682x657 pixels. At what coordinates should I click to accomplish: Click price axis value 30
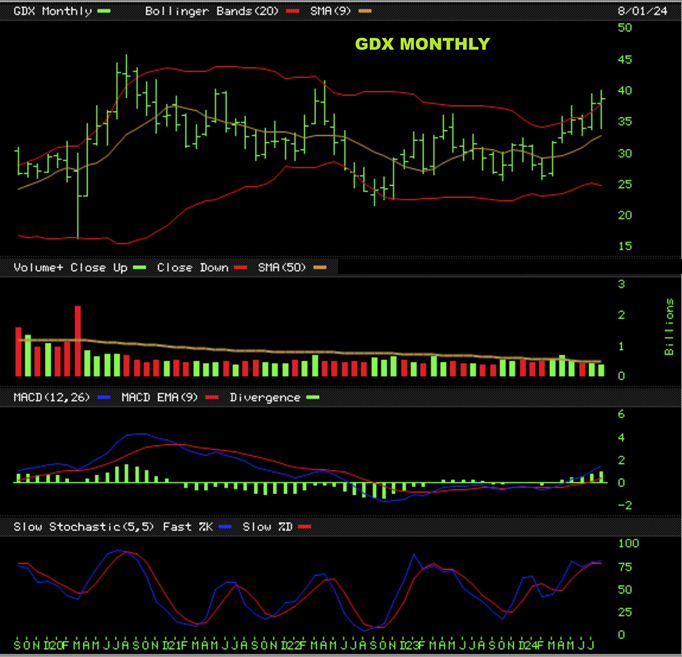(625, 153)
